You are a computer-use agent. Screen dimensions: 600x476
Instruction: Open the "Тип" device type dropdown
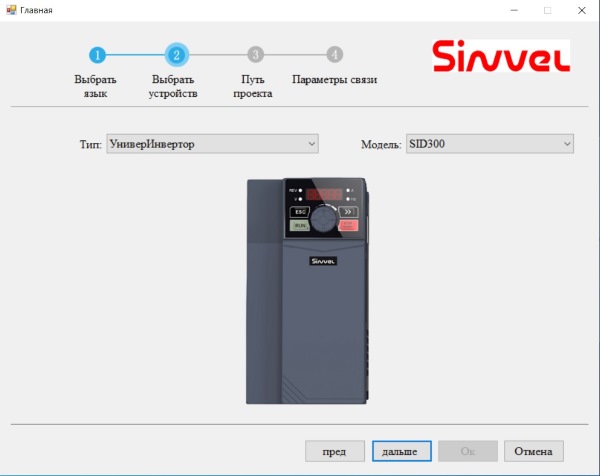(x=211, y=144)
